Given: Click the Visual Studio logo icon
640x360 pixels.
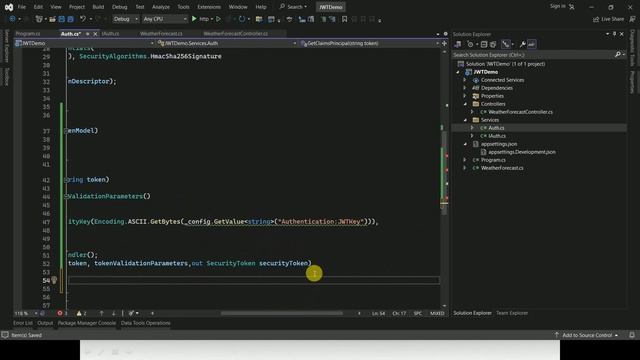Looking at the screenshot, I should (9, 7).
